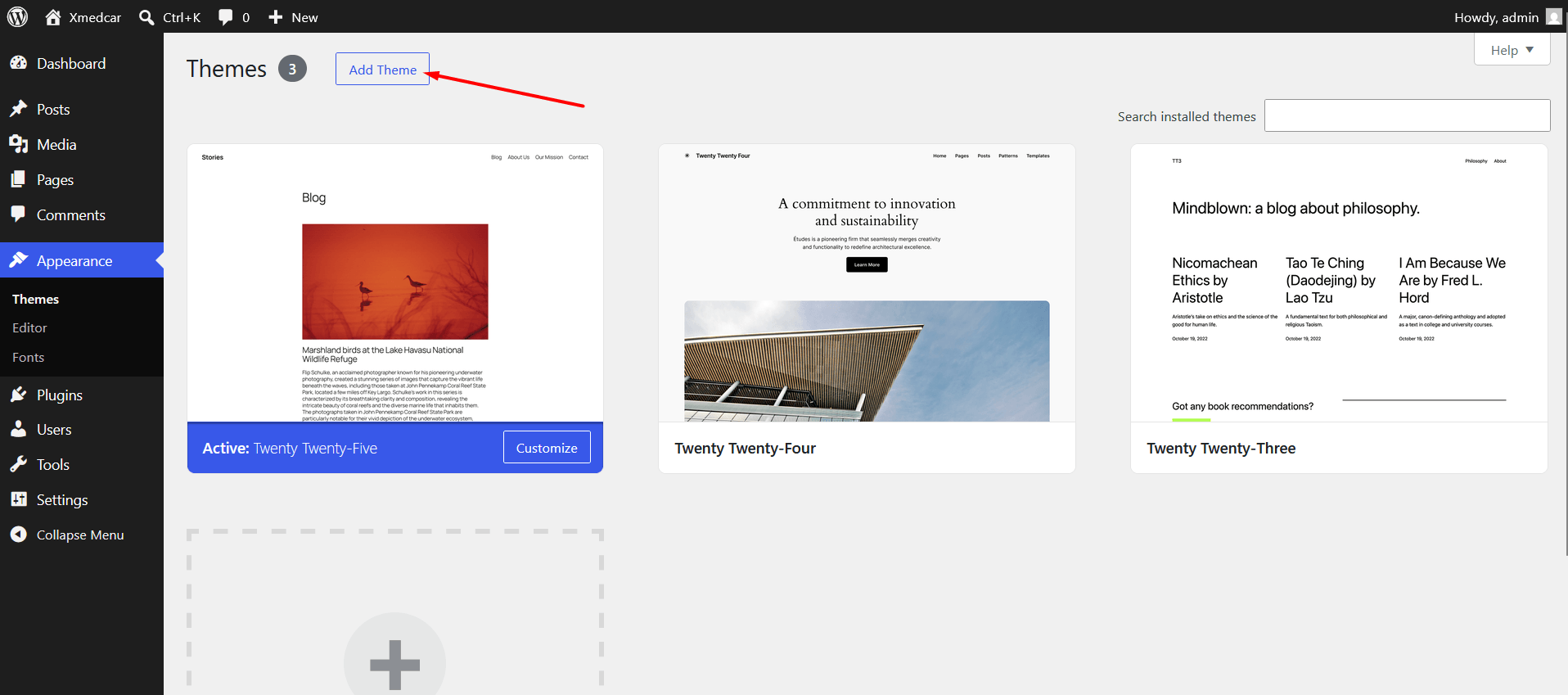Click the Search installed themes label
This screenshot has height=695, width=1568.
1187,116
